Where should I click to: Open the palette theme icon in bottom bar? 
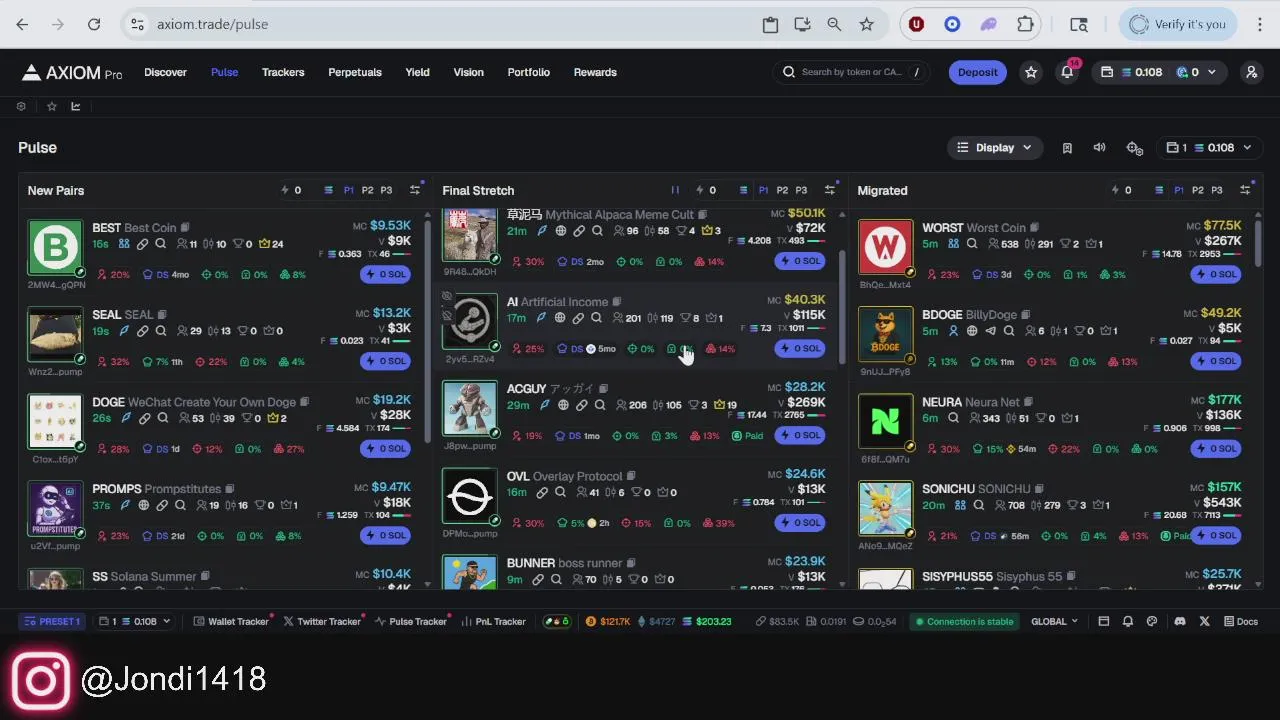tap(1152, 621)
